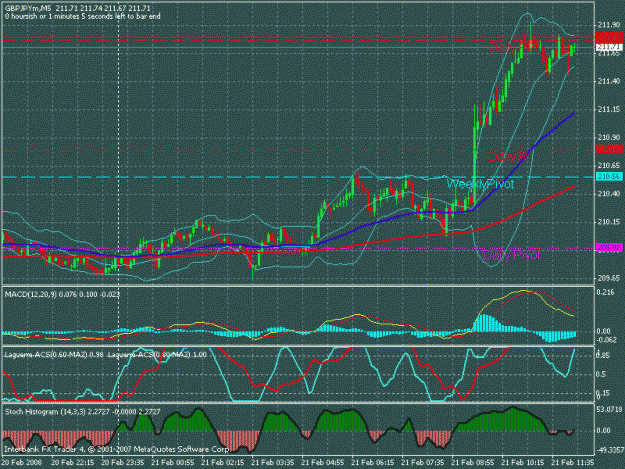Click the -0.062 value on MACD scale
Image resolution: width=625 pixels, height=469 pixels.
click(606, 340)
